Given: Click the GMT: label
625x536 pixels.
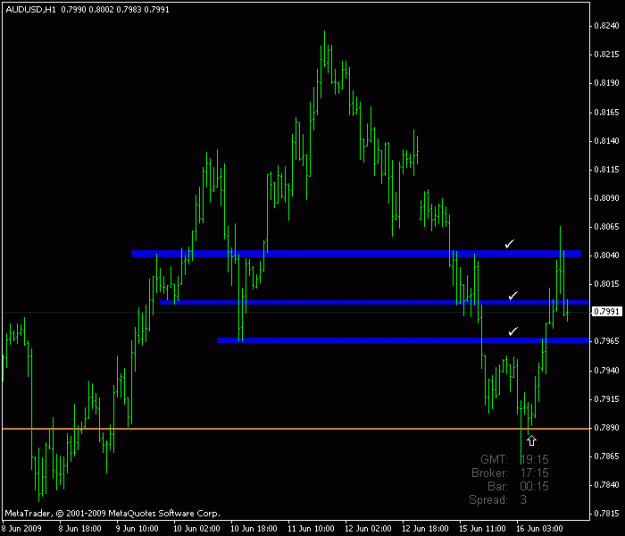Looking at the screenshot, I should pos(494,459).
